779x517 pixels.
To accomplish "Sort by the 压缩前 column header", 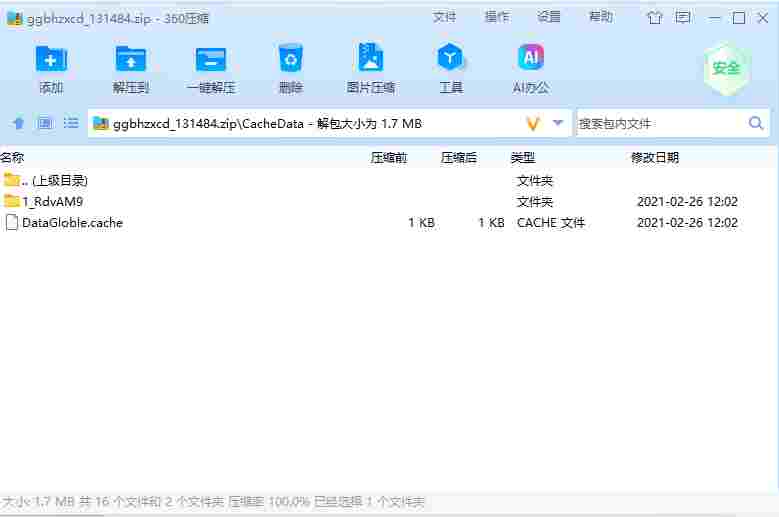I will coord(389,158).
